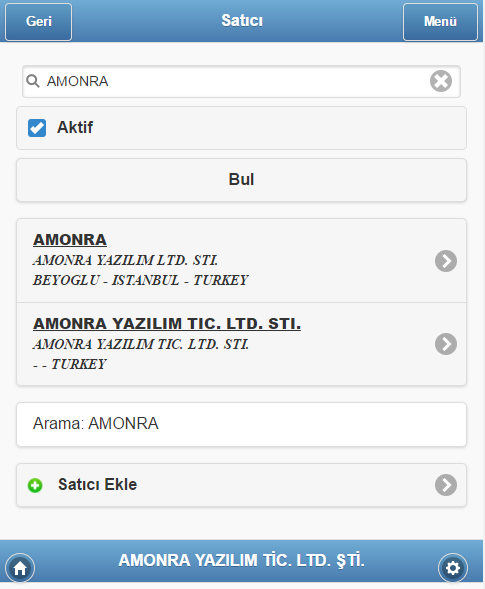Screen dimensions: 485x589
Task: Select AMONRA YAZILIM TIC. LTD. STI. link
Action: [x=167, y=323]
